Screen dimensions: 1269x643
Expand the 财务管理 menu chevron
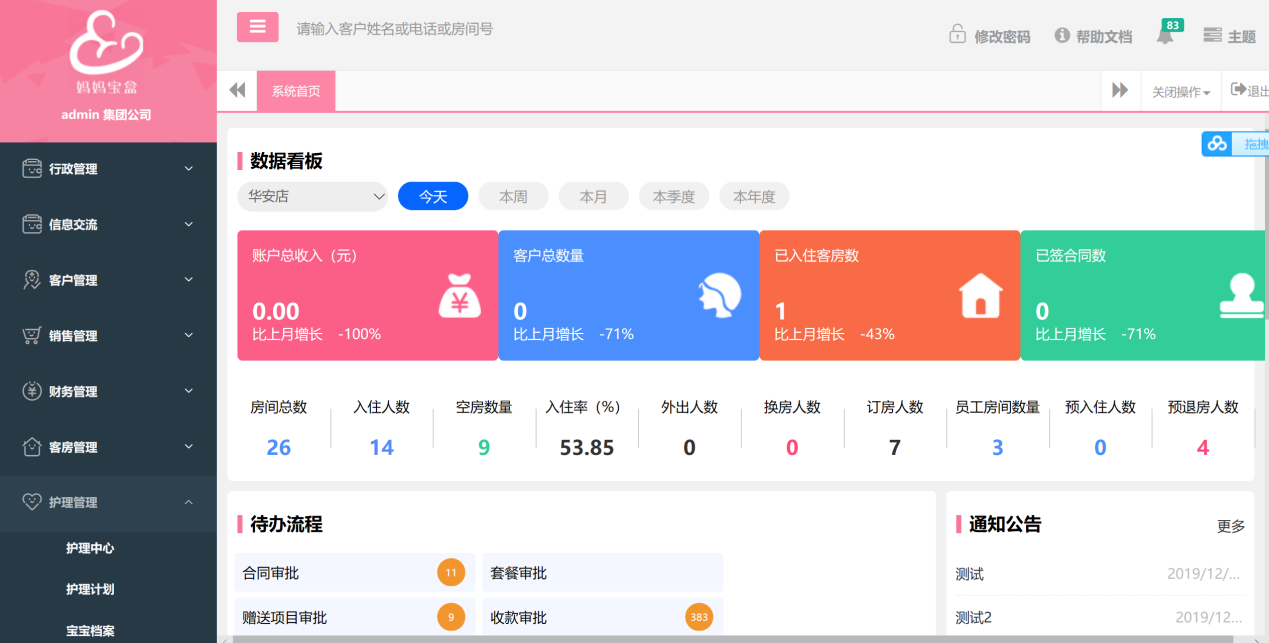[189, 391]
